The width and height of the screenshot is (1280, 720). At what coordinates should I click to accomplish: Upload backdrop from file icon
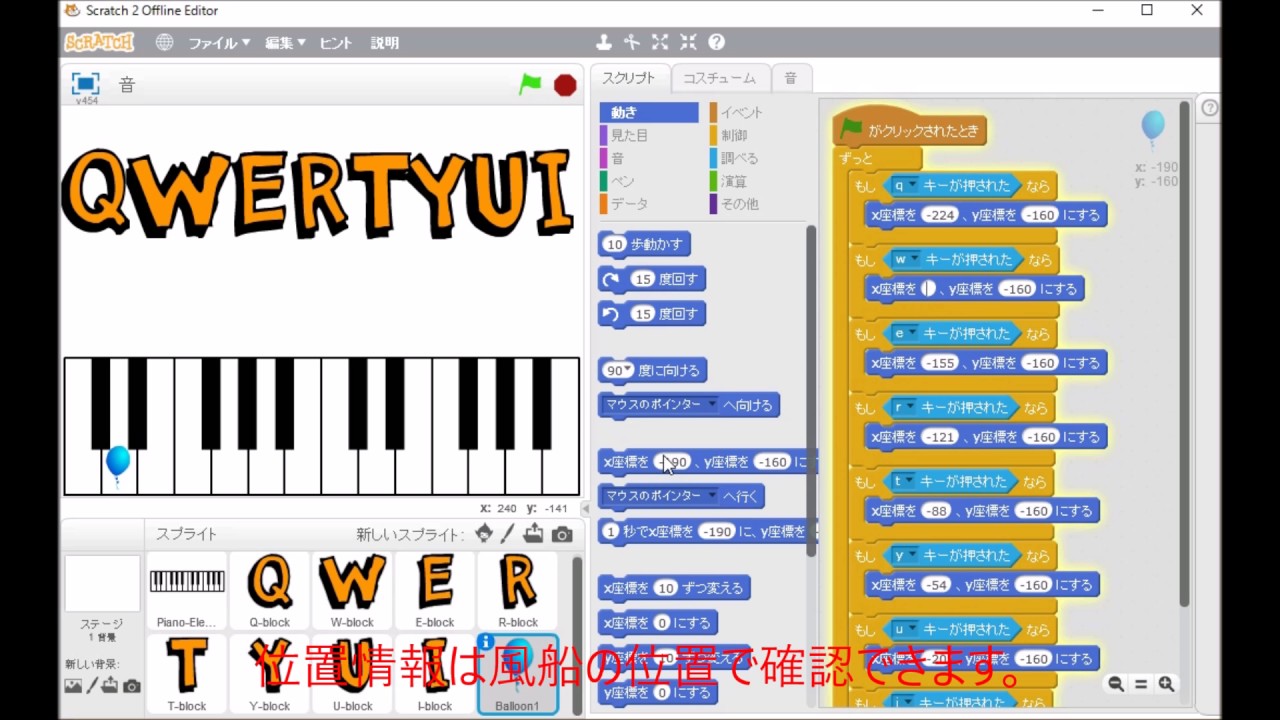pos(110,686)
